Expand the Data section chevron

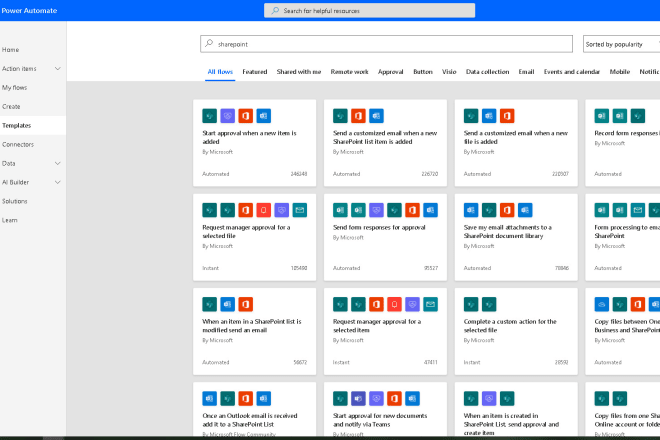coord(58,163)
